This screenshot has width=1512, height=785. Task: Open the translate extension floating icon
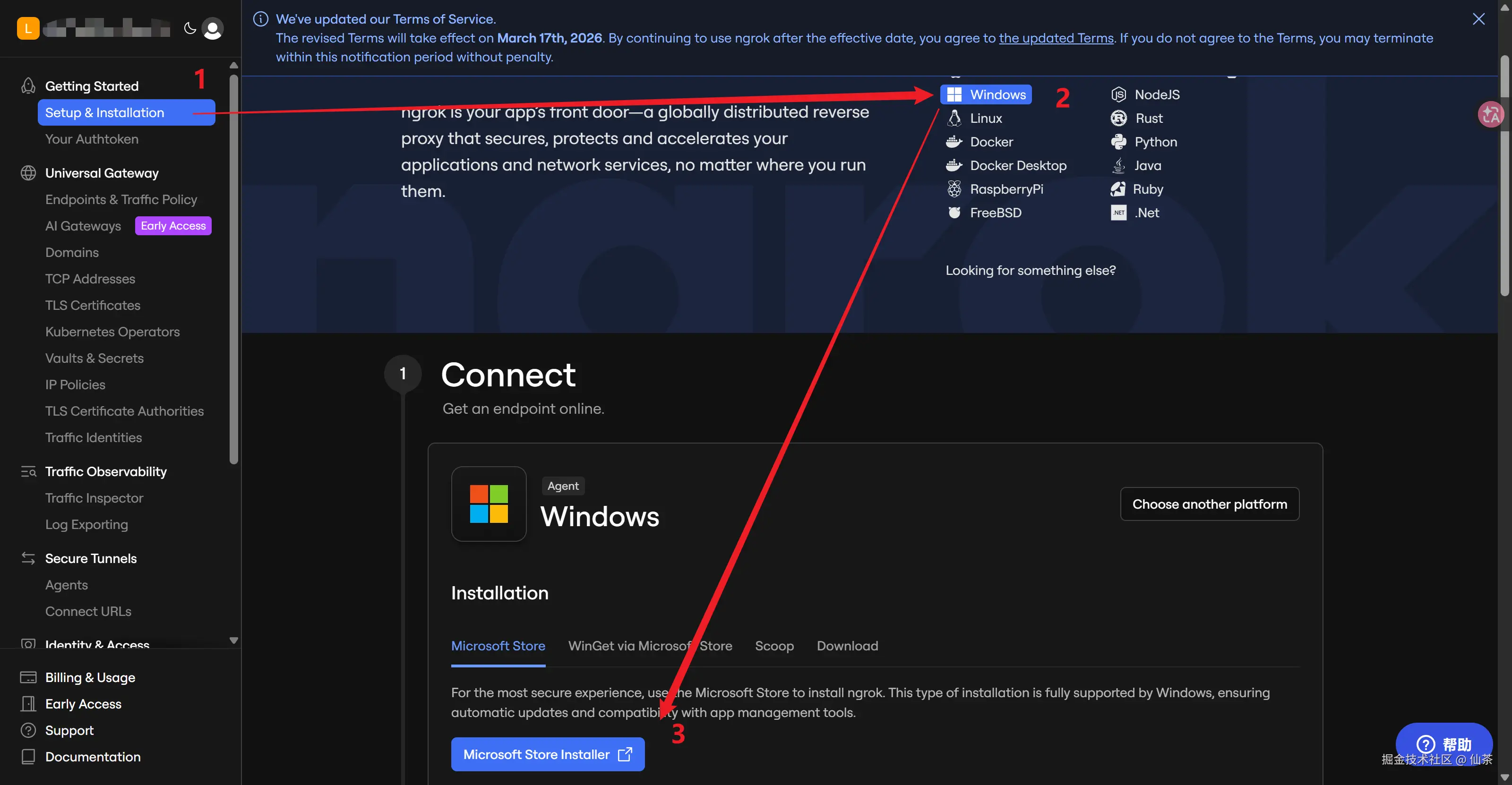tap(1491, 114)
